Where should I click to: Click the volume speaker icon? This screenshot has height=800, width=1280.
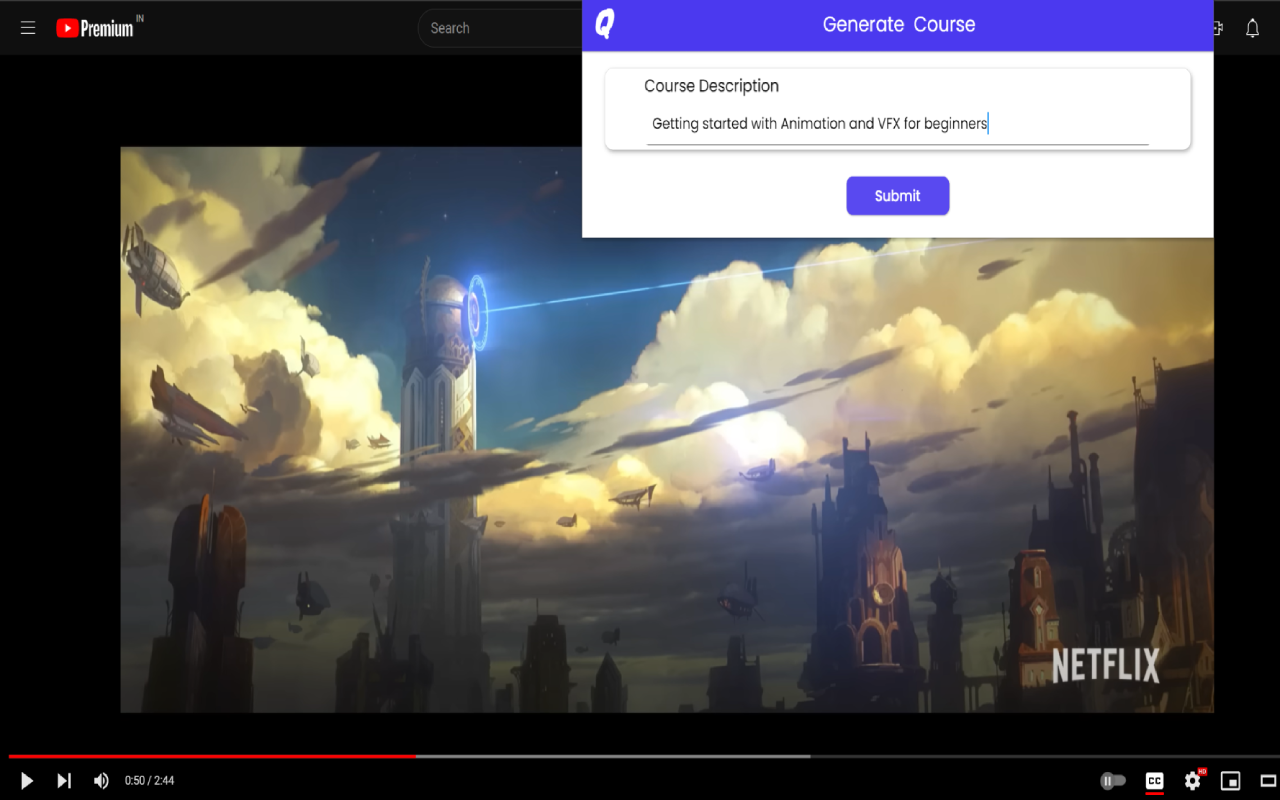(101, 781)
